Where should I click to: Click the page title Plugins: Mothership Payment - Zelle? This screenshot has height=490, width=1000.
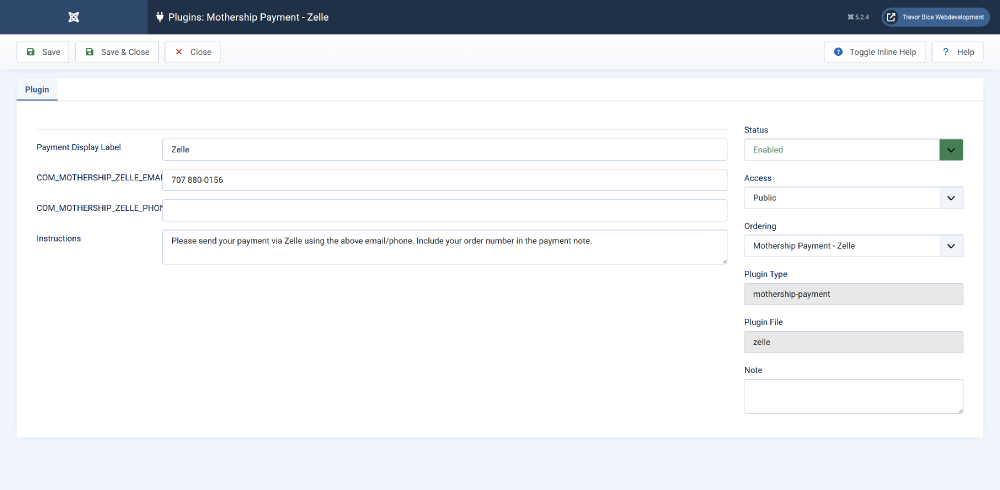[248, 17]
